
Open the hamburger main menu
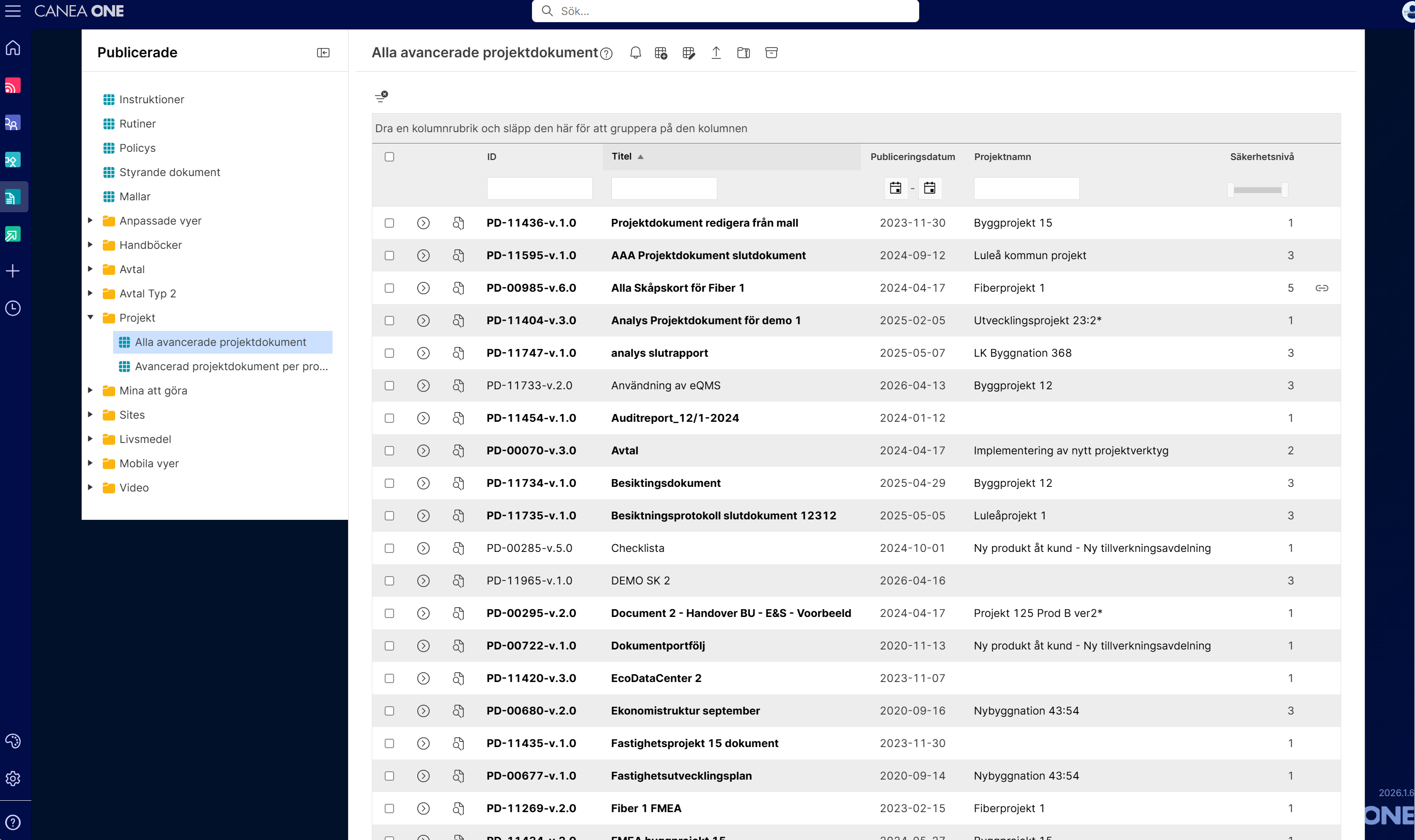[x=12, y=11]
